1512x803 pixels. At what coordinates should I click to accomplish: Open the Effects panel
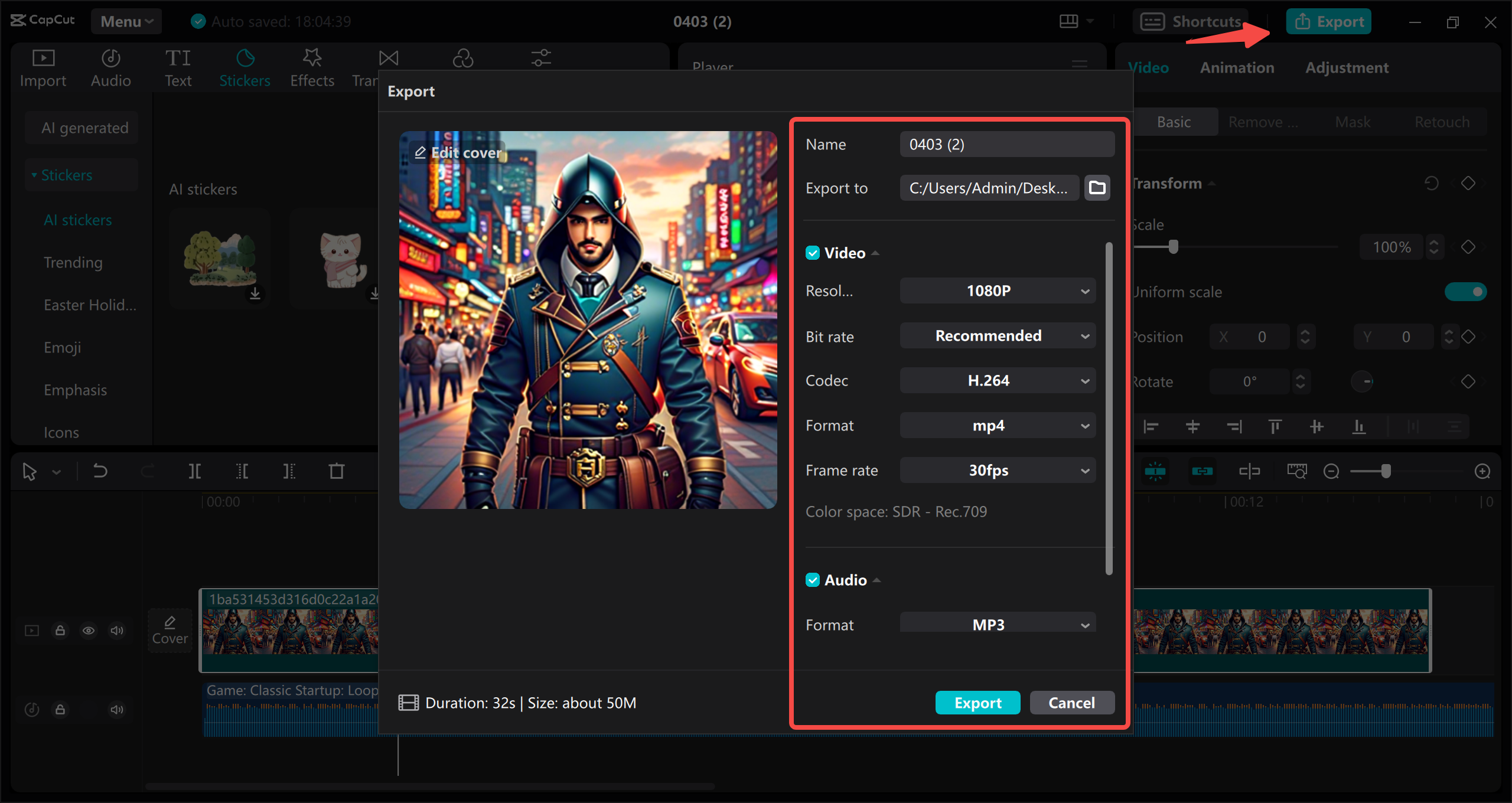click(312, 65)
